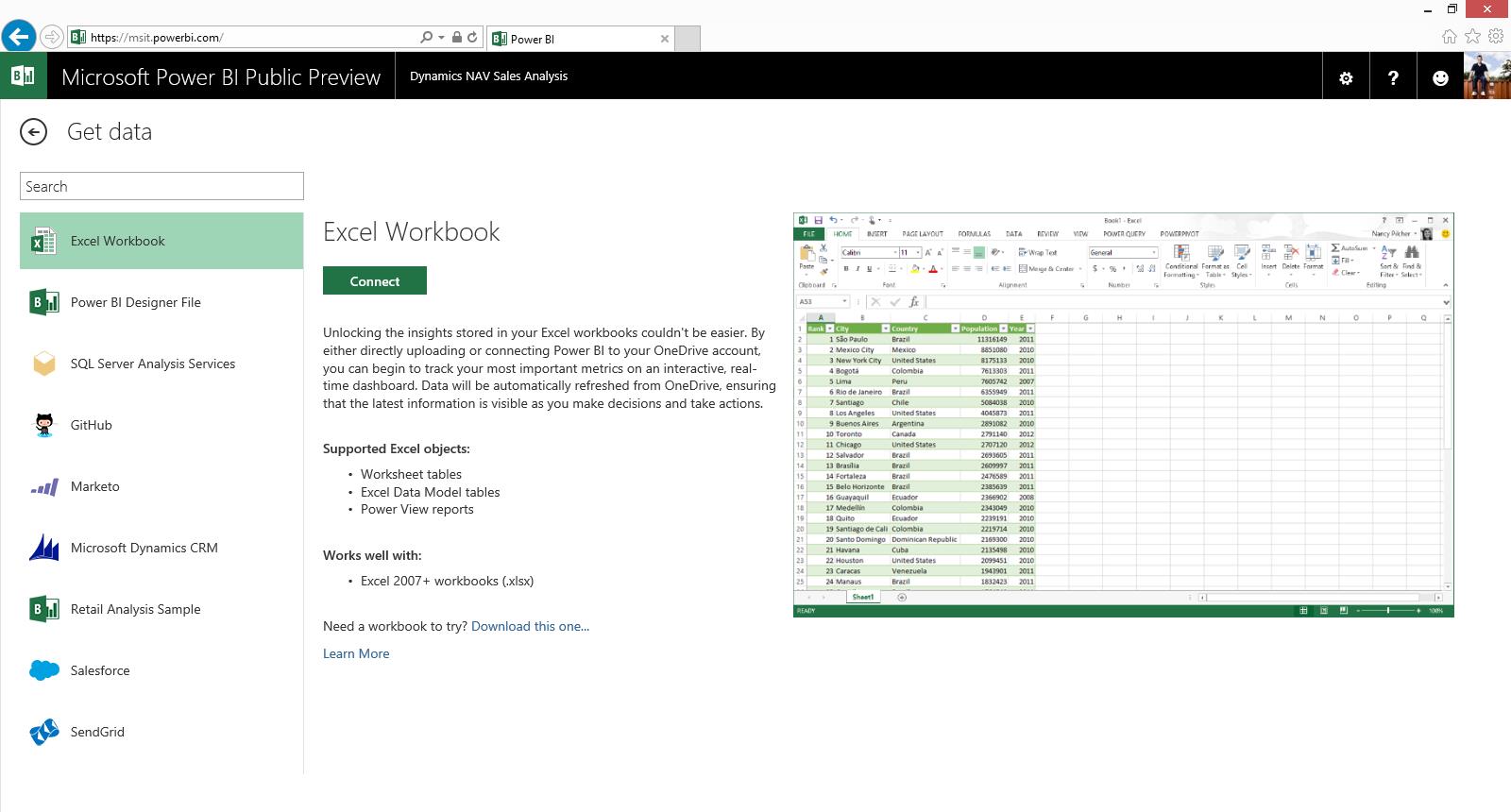This screenshot has width=1511, height=812.
Task: Click the "Worksheet tables" bullet item
Action: [411, 474]
